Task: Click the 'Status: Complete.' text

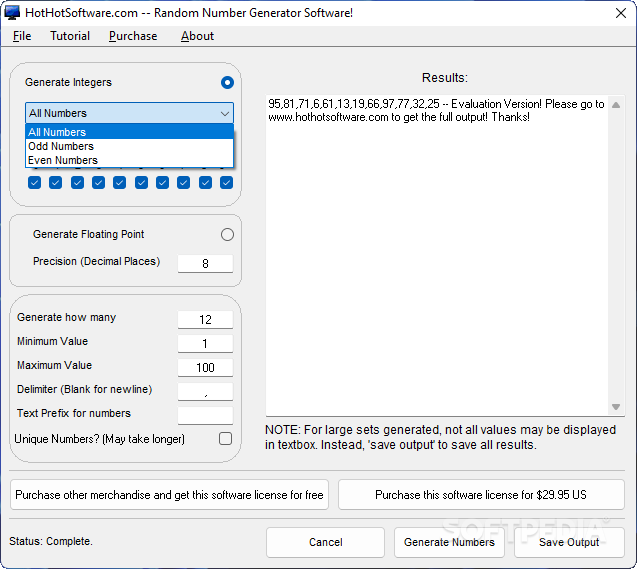Action: pos(51,541)
